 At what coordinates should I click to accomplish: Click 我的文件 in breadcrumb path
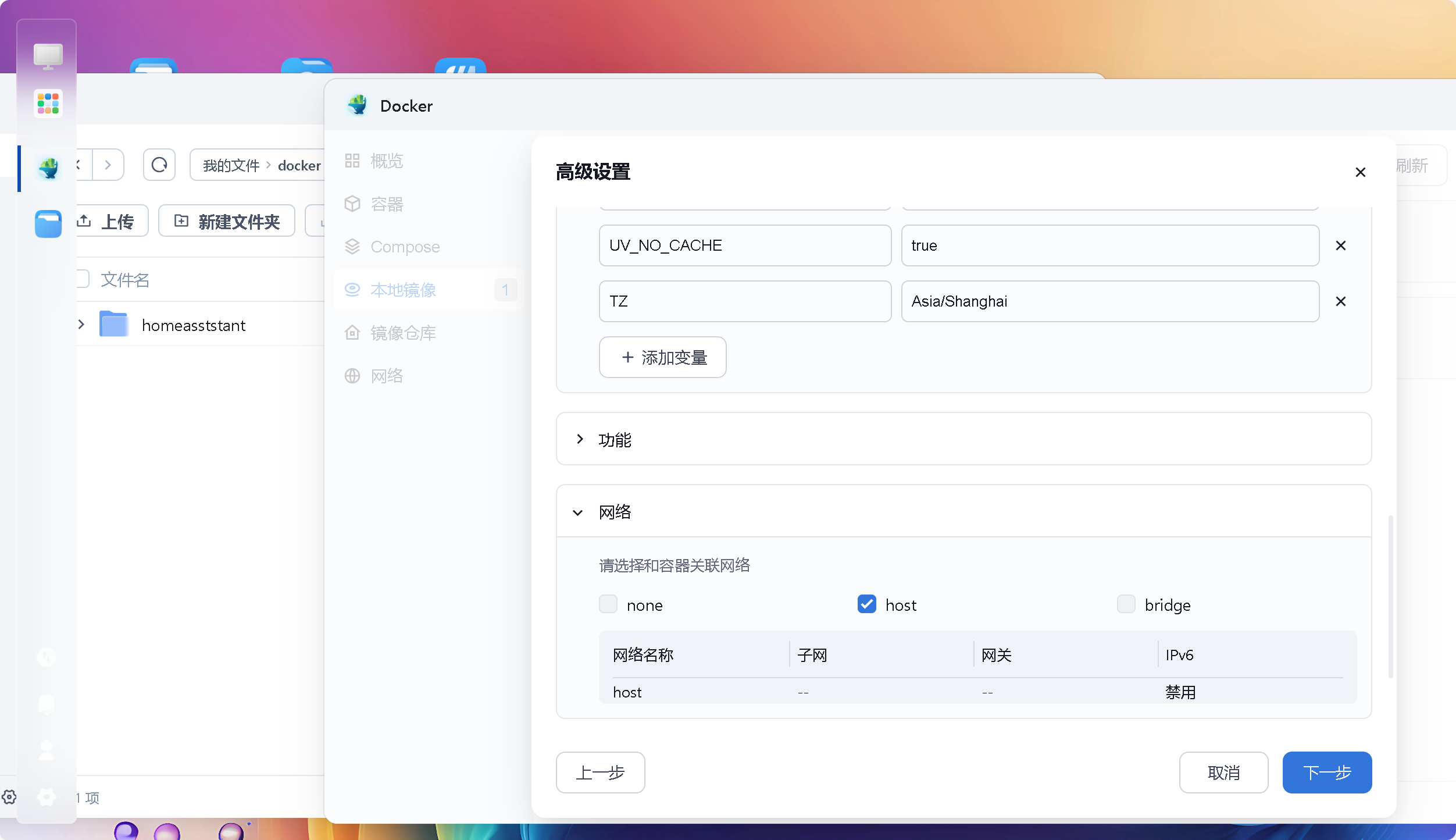pyautogui.click(x=231, y=165)
